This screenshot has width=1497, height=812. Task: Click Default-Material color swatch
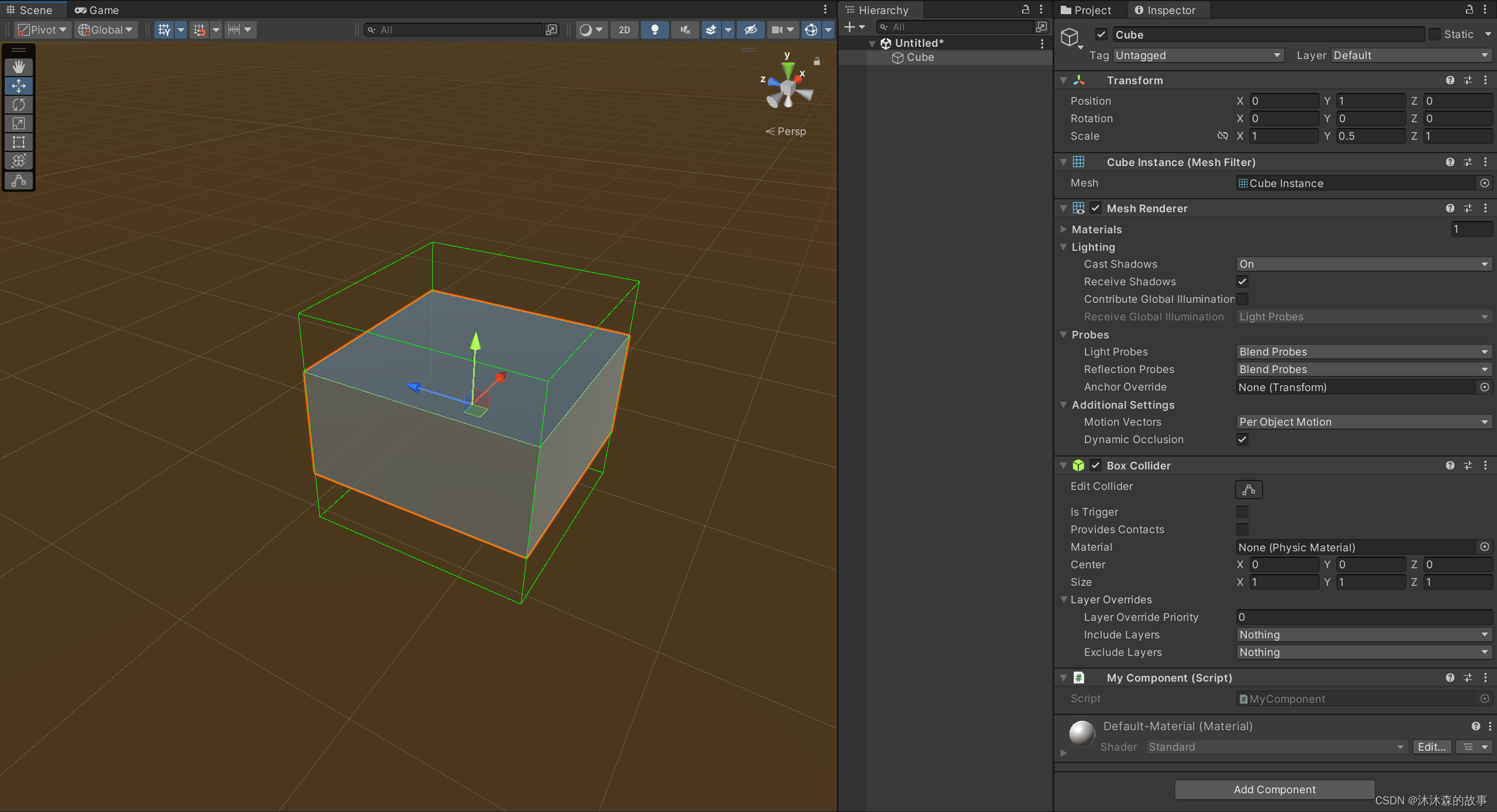point(1080,735)
